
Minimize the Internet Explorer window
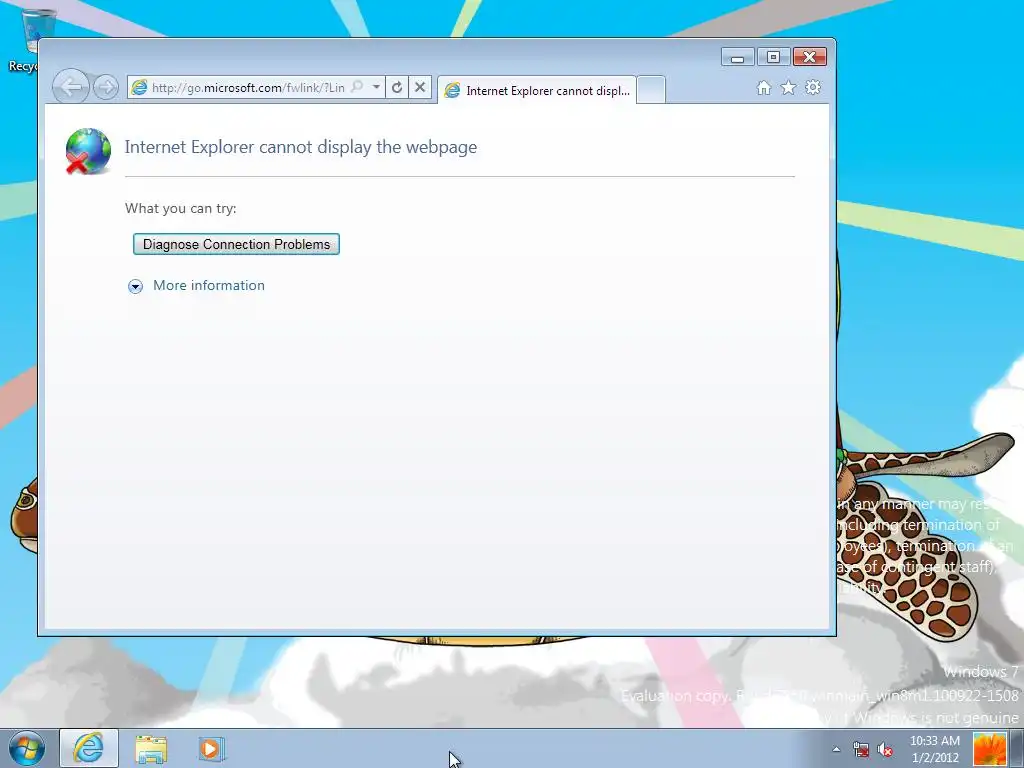click(x=737, y=57)
